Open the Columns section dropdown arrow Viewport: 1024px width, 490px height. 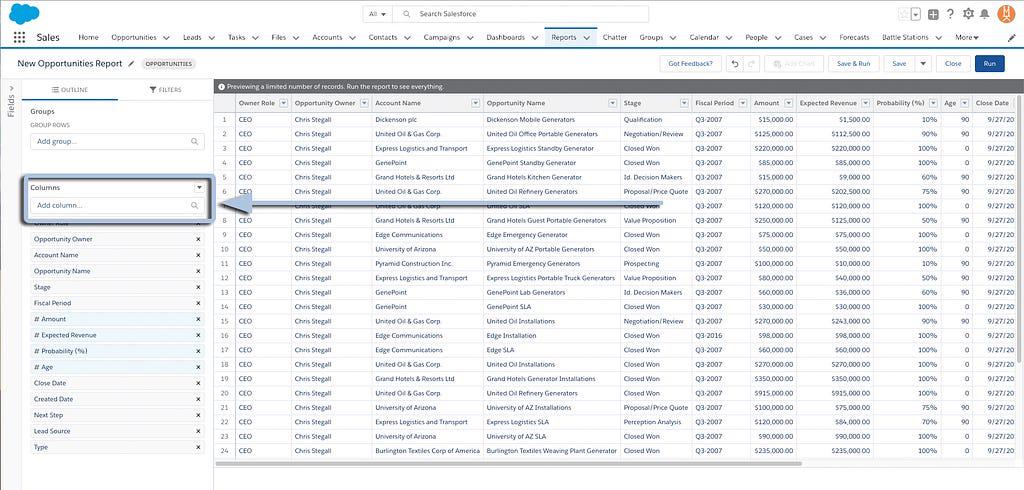point(199,187)
